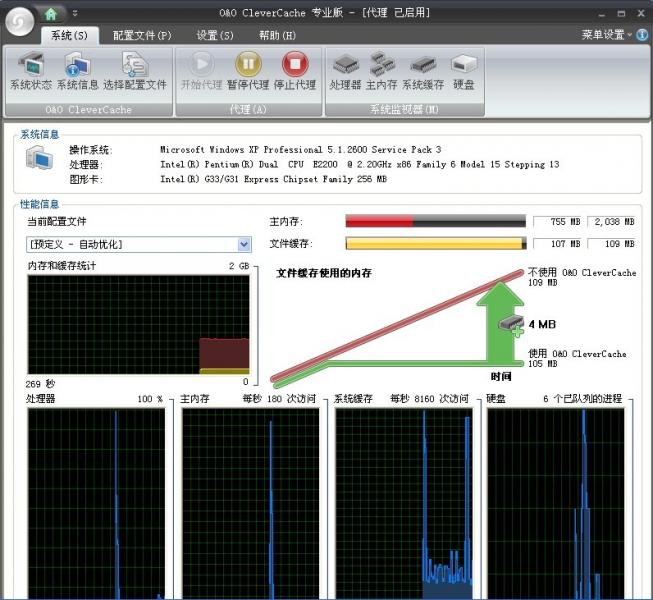653x600 pixels.
Task: Click the yellow 文件缓存 usage bar
Action: coord(436,243)
